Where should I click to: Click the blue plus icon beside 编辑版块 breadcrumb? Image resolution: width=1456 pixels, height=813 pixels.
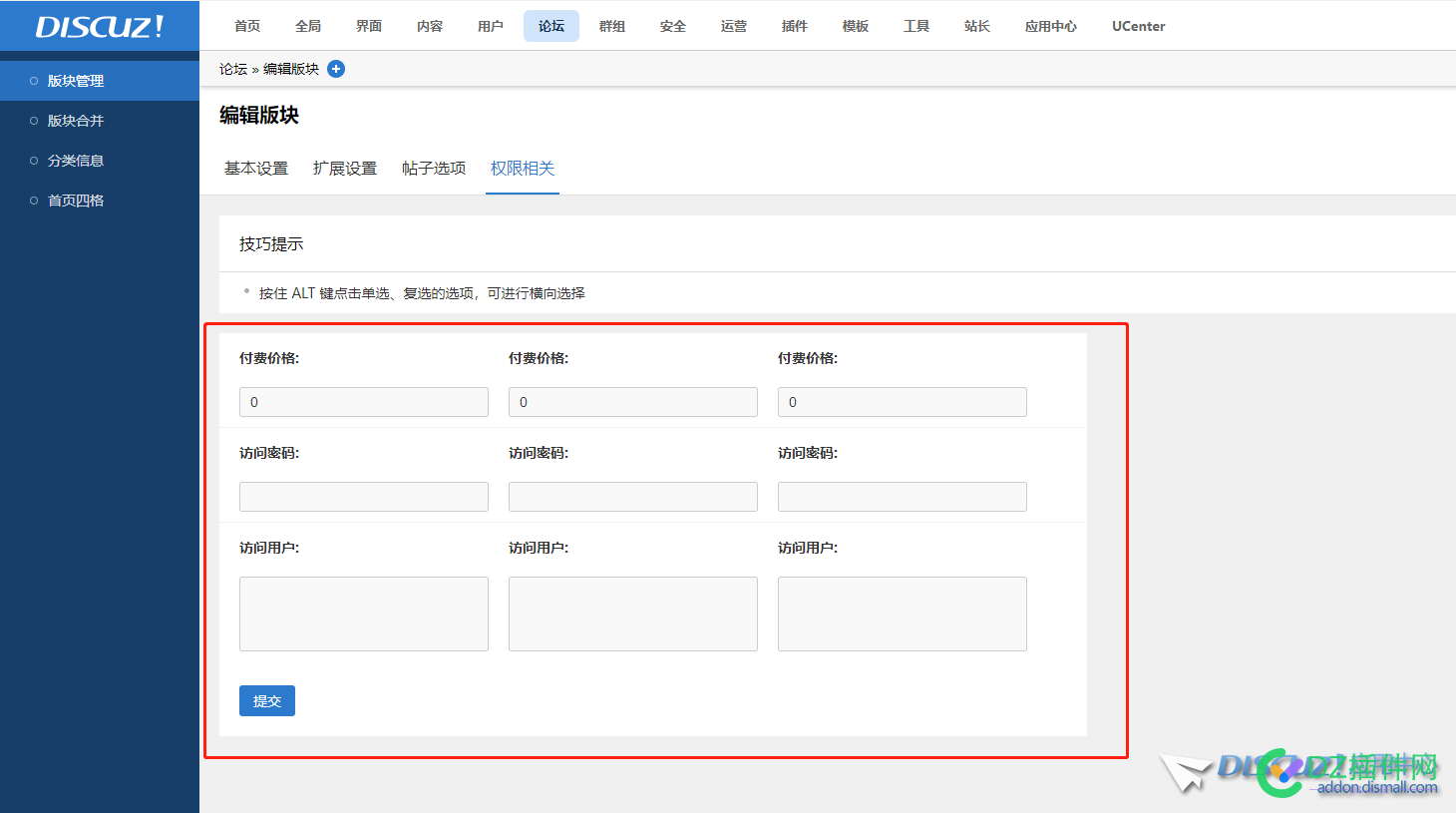pos(336,69)
